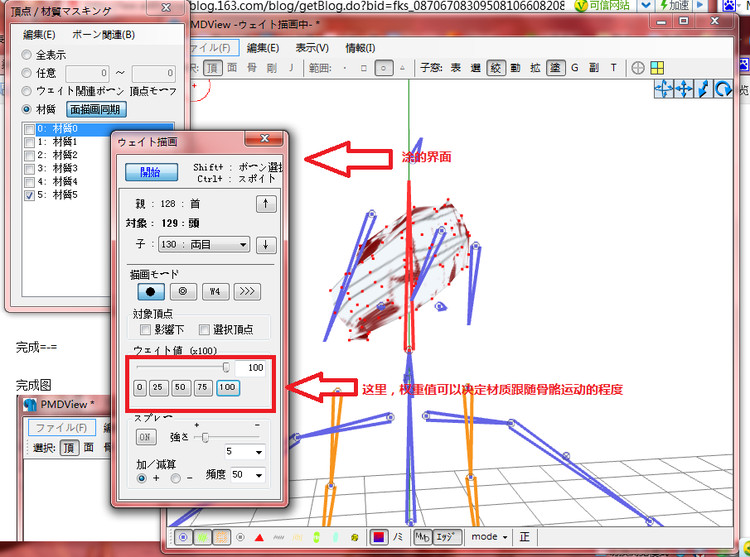
Task: Select vertex mode 頂 in PMDView toolbar
Action: (x=212, y=68)
